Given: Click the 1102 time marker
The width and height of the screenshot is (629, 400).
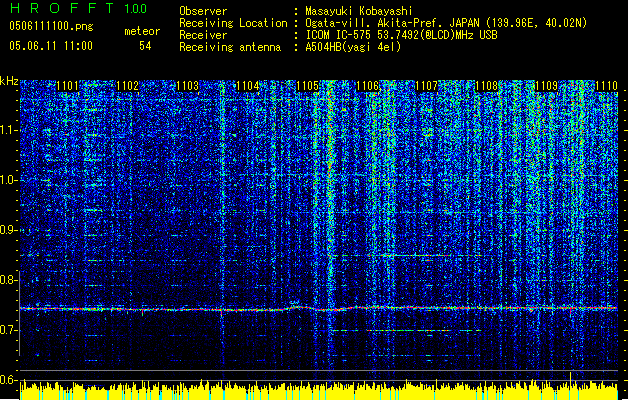Looking at the screenshot, I should click(127, 86).
